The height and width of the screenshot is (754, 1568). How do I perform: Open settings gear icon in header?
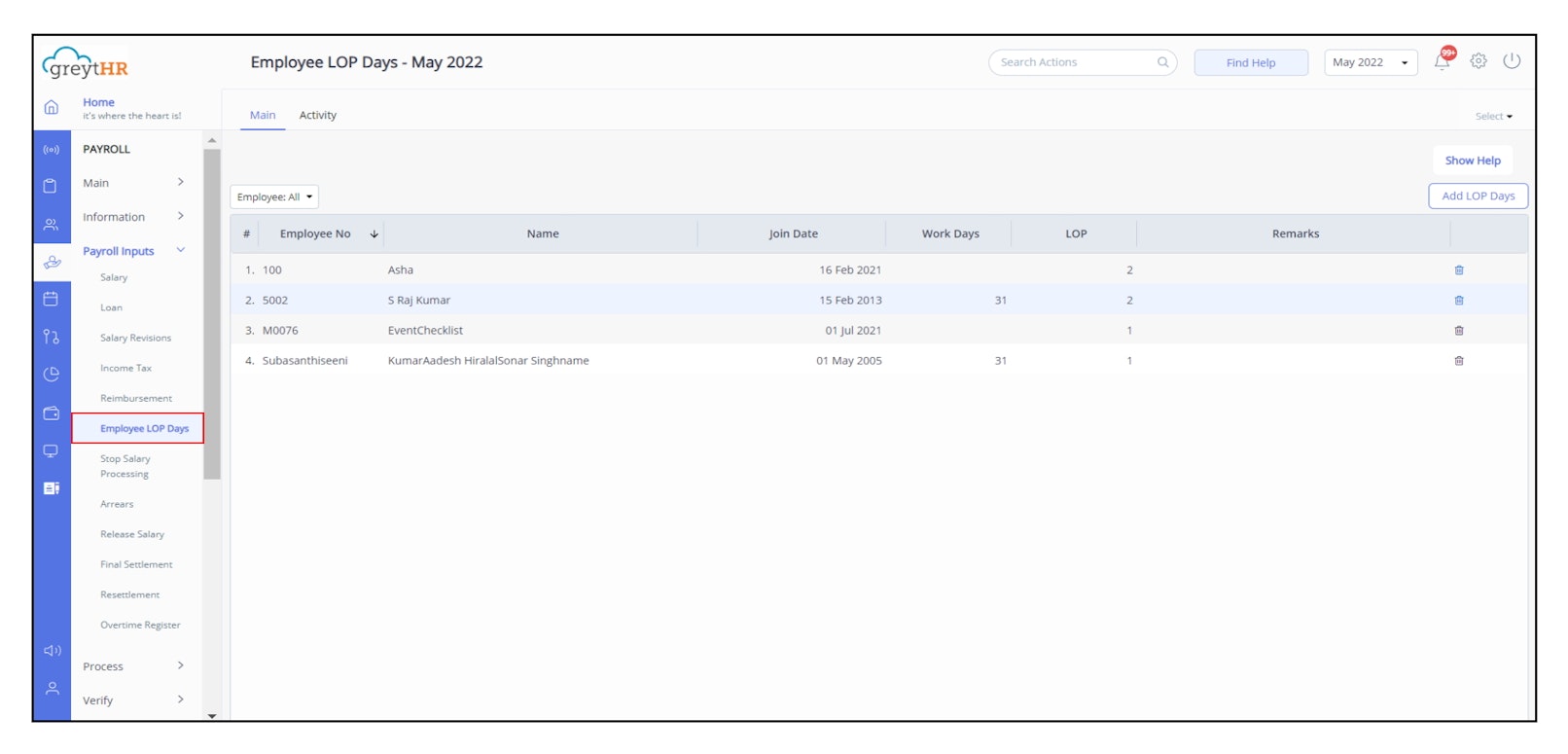click(1479, 61)
